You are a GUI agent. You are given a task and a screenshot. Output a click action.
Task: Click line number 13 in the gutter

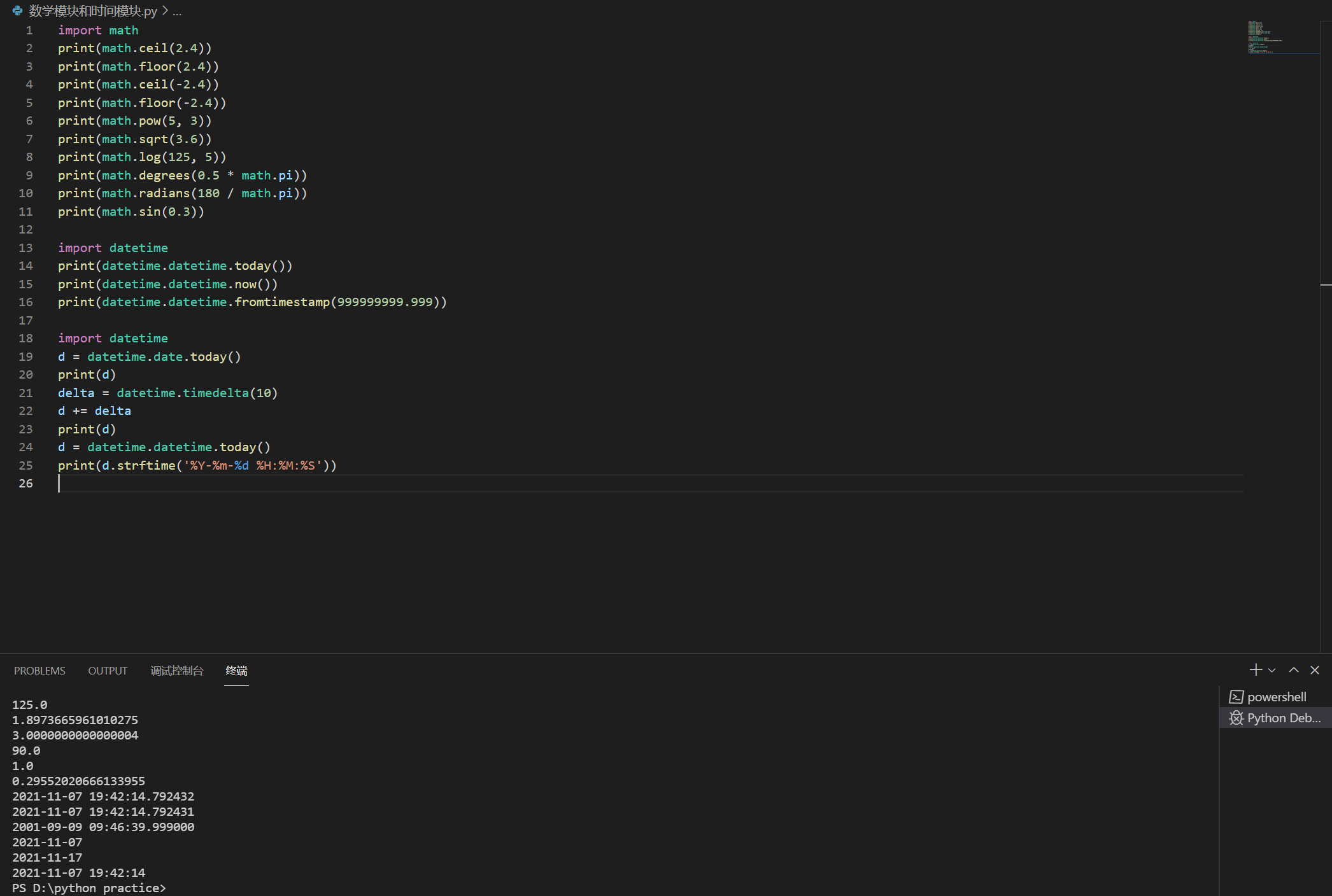coord(25,248)
